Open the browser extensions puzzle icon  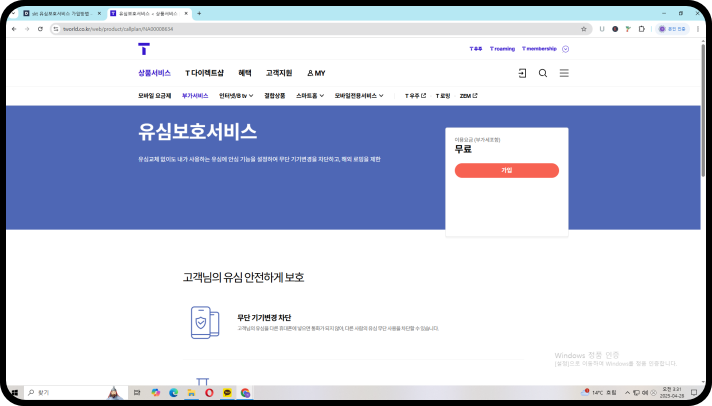(x=641, y=29)
